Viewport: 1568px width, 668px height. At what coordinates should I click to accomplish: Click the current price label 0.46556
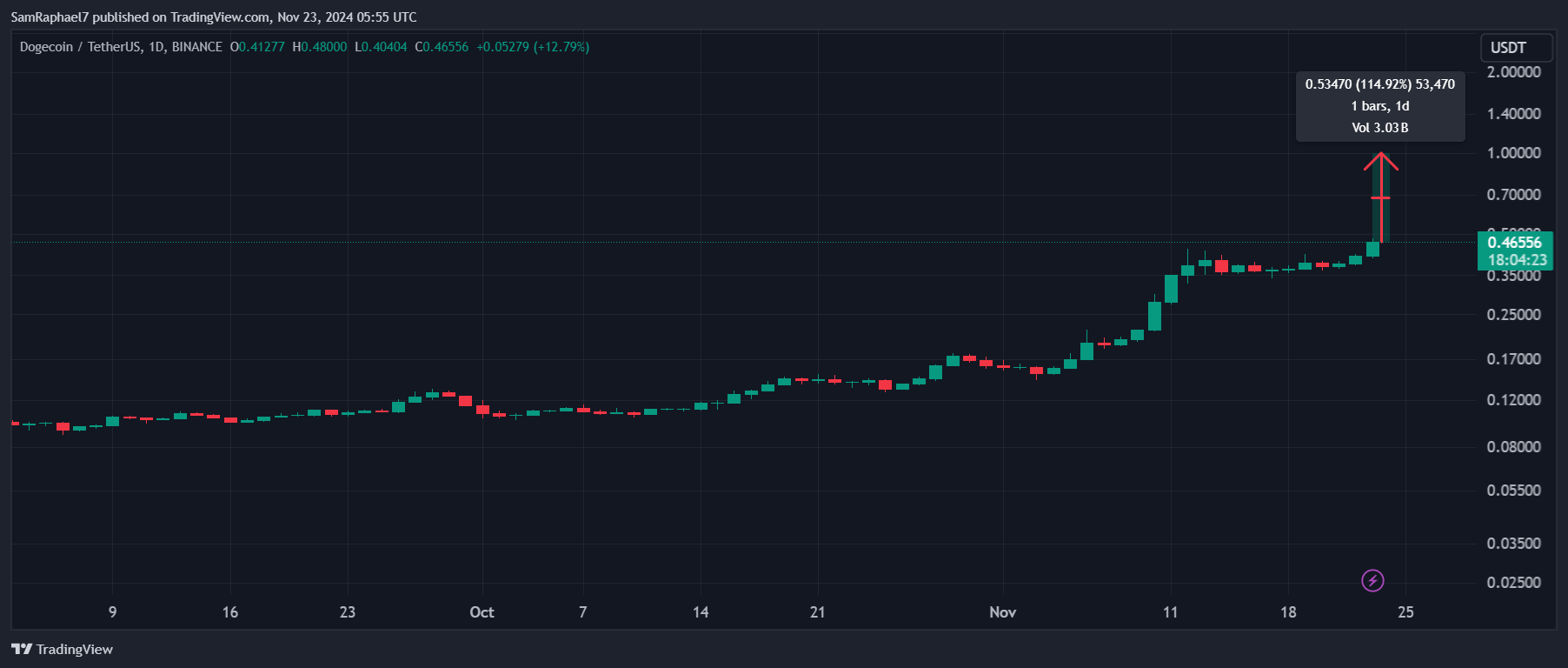coord(1514,243)
